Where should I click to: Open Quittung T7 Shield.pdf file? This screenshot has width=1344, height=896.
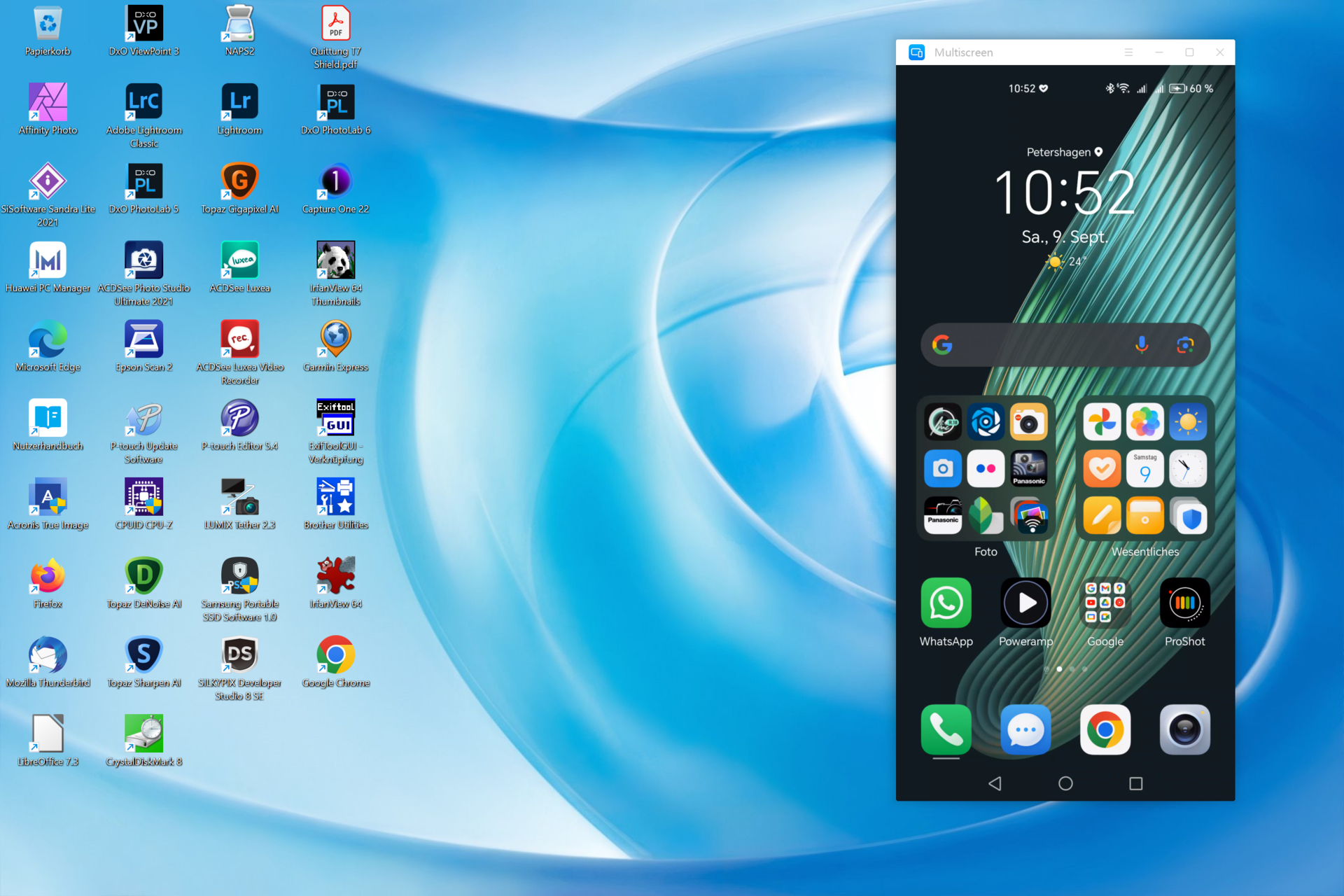click(x=335, y=24)
